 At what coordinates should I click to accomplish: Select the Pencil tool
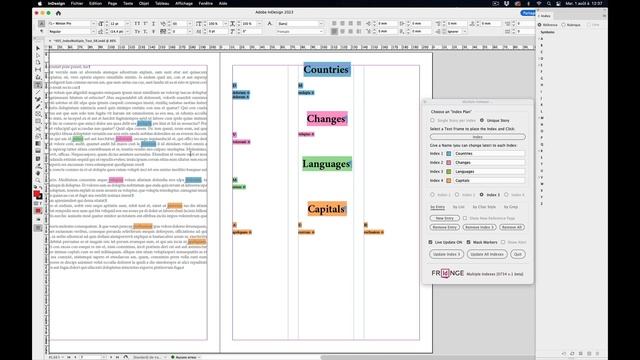tap(38, 107)
